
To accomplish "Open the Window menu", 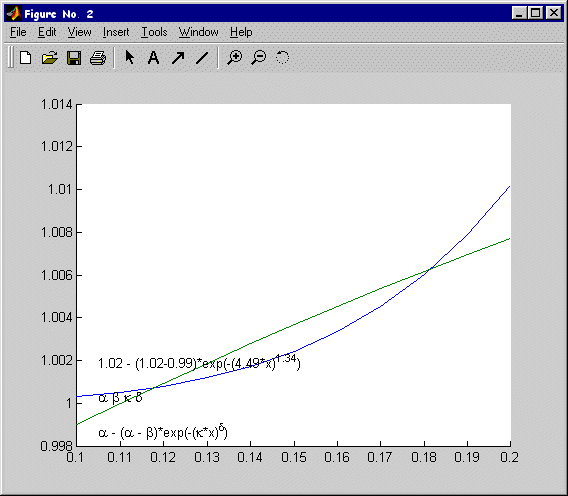I will pos(199,32).
